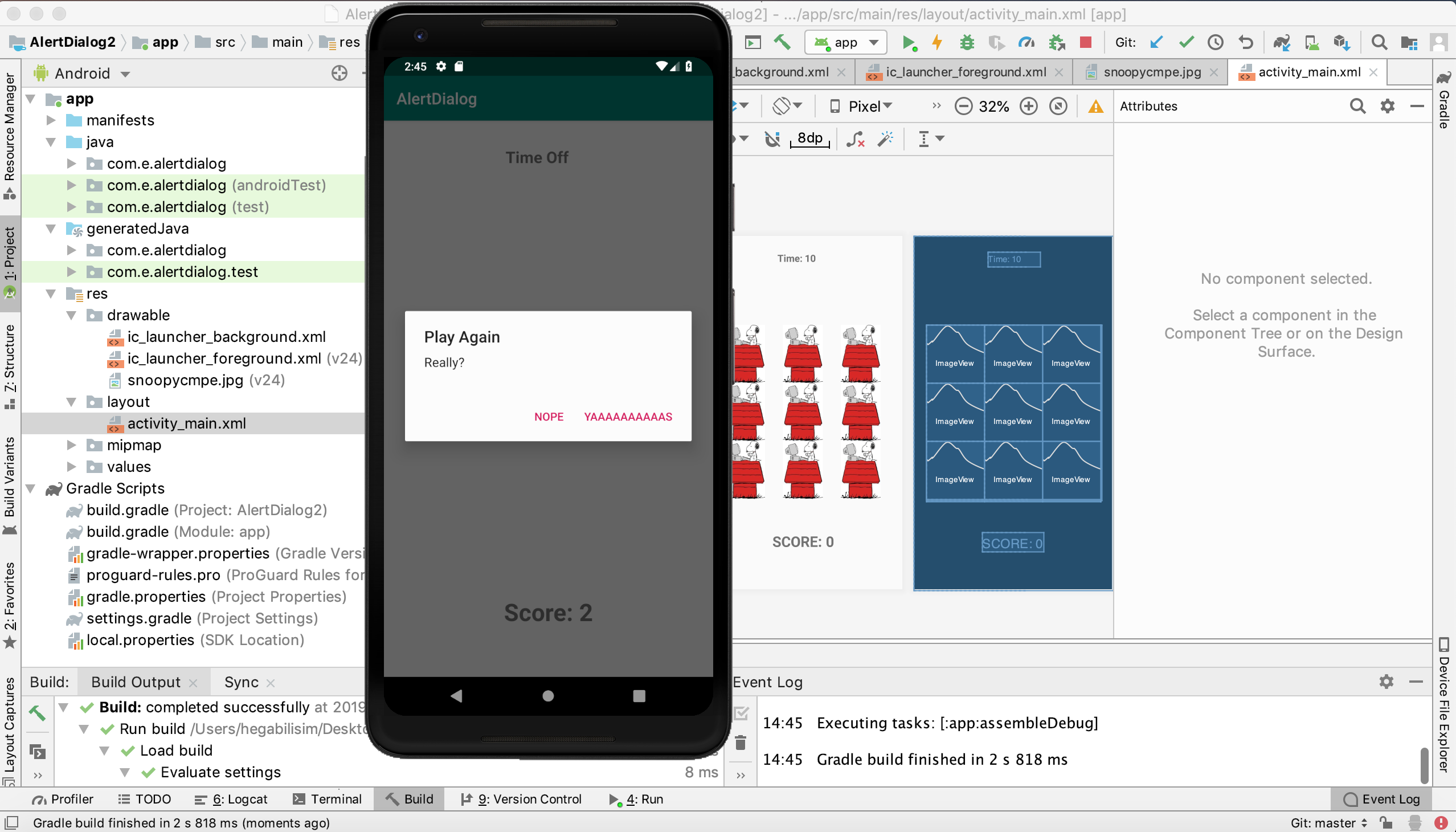Click the Git revert arrow icon
1456x832 pixels.
click(1246, 42)
